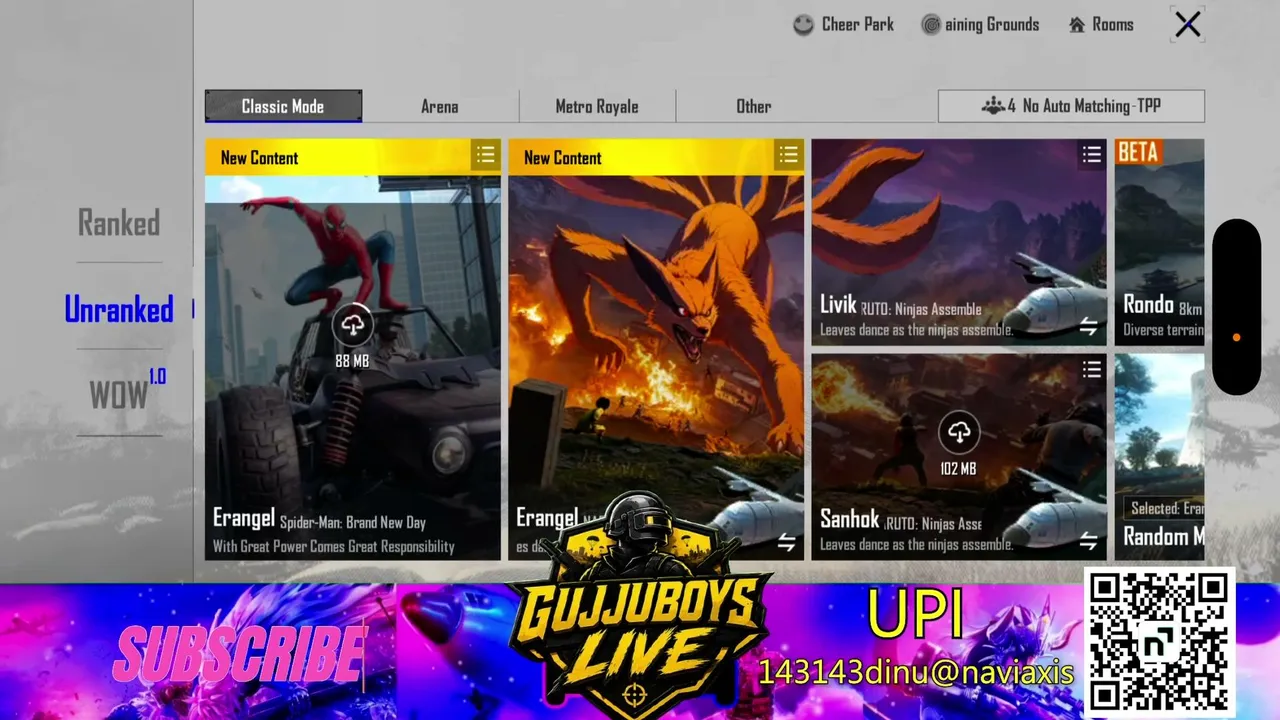Image resolution: width=1280 pixels, height=720 pixels.
Task: Open Cheer Park from the top bar
Action: (843, 25)
